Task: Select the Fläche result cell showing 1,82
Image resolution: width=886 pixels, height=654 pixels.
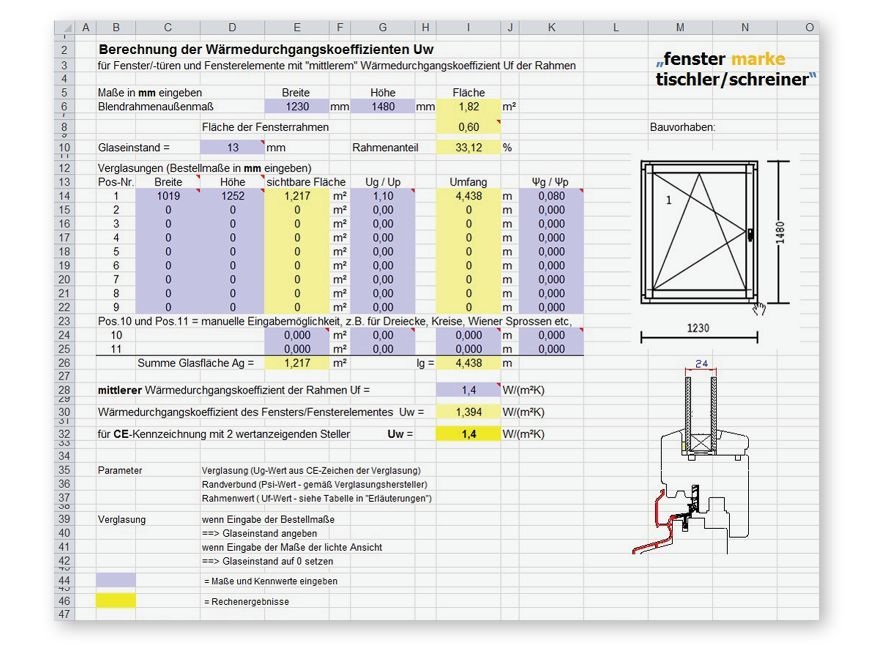Action: tap(467, 106)
